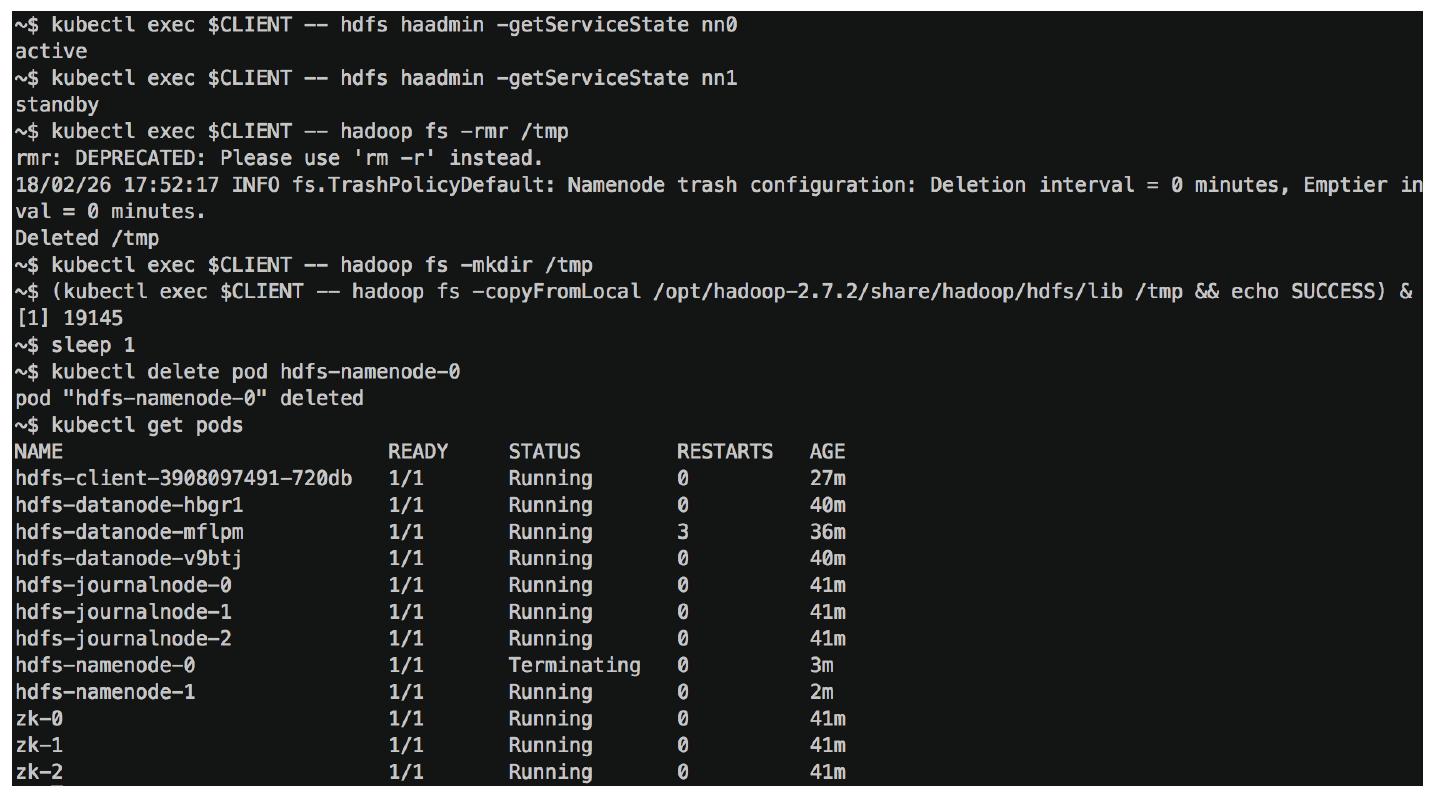This screenshot has height=810, width=1440.
Task: Click the hdfs-namenode-0 row's Terminating status
Action: (574, 665)
